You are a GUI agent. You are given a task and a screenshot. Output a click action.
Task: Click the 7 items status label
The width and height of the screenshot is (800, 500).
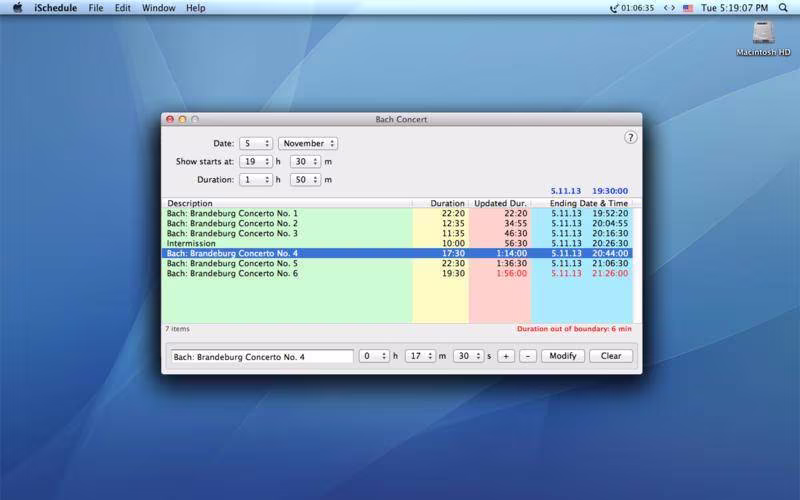point(177,329)
